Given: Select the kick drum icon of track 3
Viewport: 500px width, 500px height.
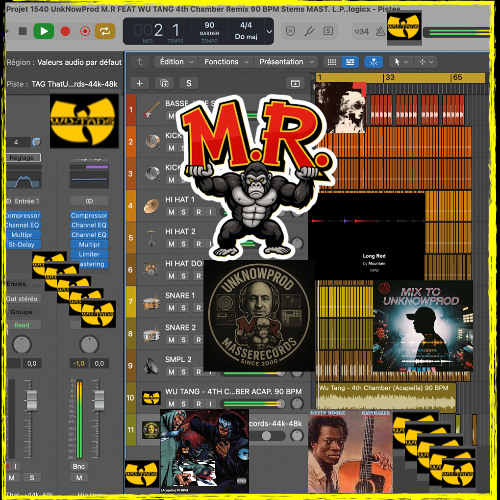Looking at the screenshot, I should (x=152, y=173).
